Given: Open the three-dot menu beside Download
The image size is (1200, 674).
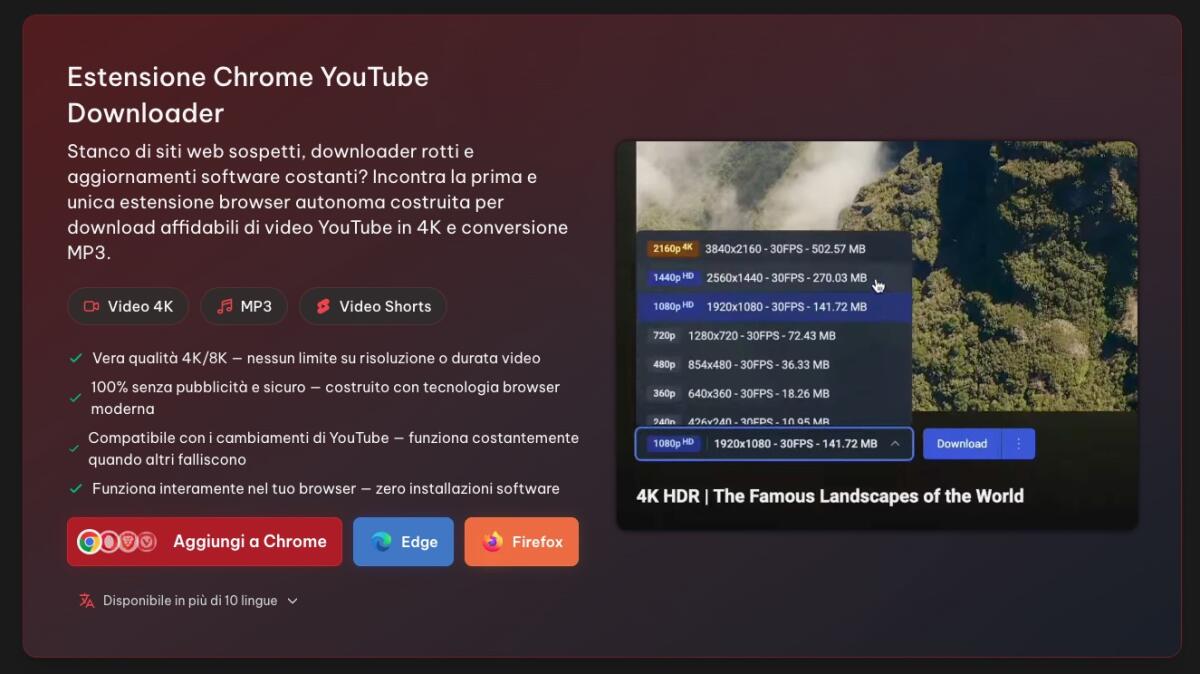Looking at the screenshot, I should coord(1019,443).
